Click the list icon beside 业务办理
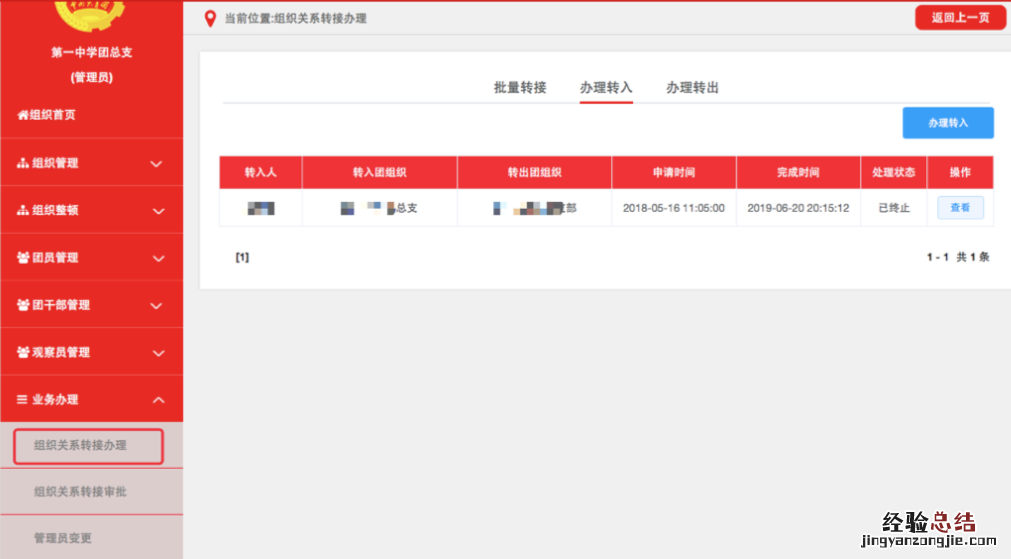Viewport: 1011px width, 559px height. pyautogui.click(x=23, y=400)
